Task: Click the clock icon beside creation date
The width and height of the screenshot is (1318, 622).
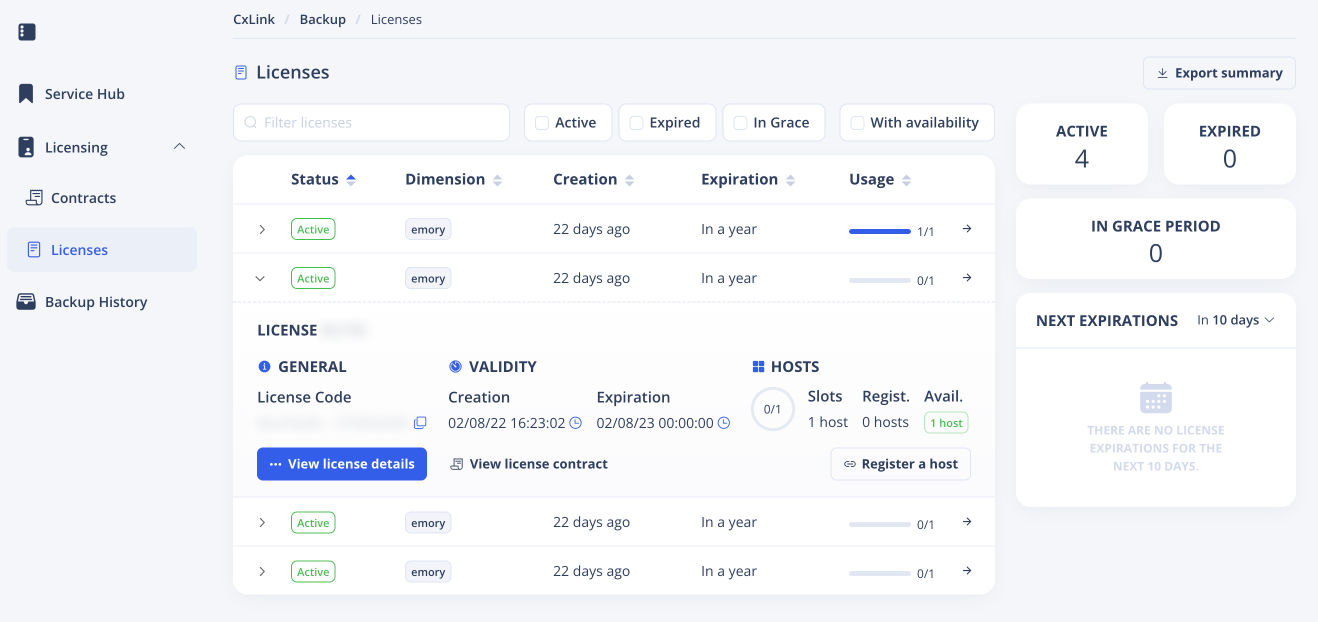Action: coord(576,423)
